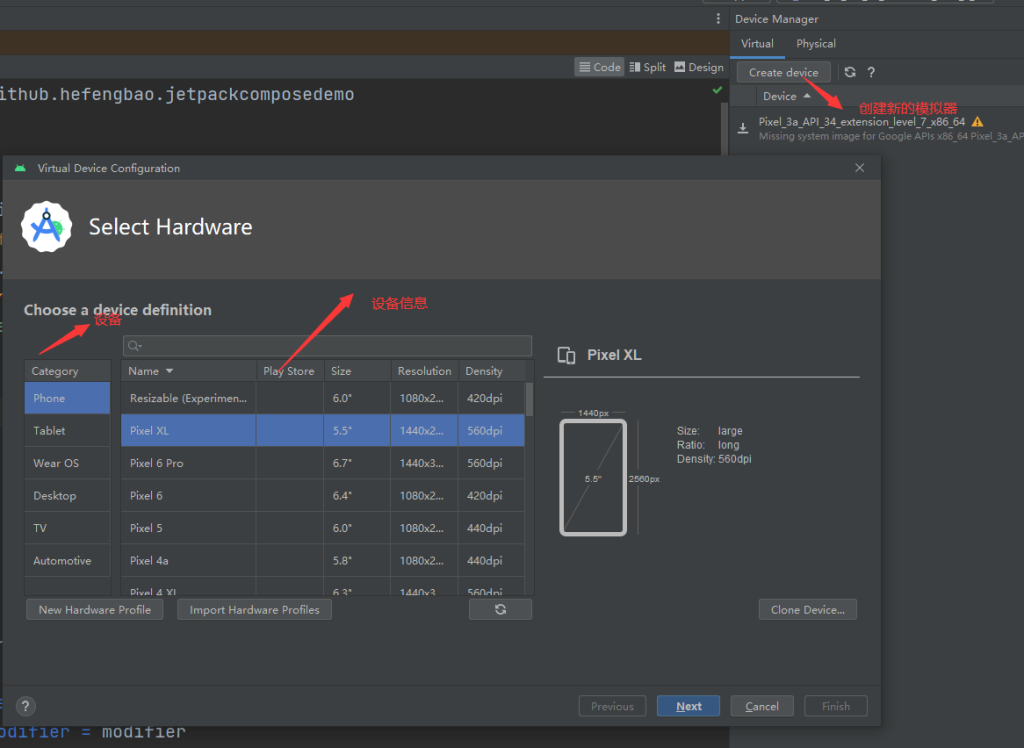Click the Create device button
Screen dimensions: 1024x748
tap(783, 72)
